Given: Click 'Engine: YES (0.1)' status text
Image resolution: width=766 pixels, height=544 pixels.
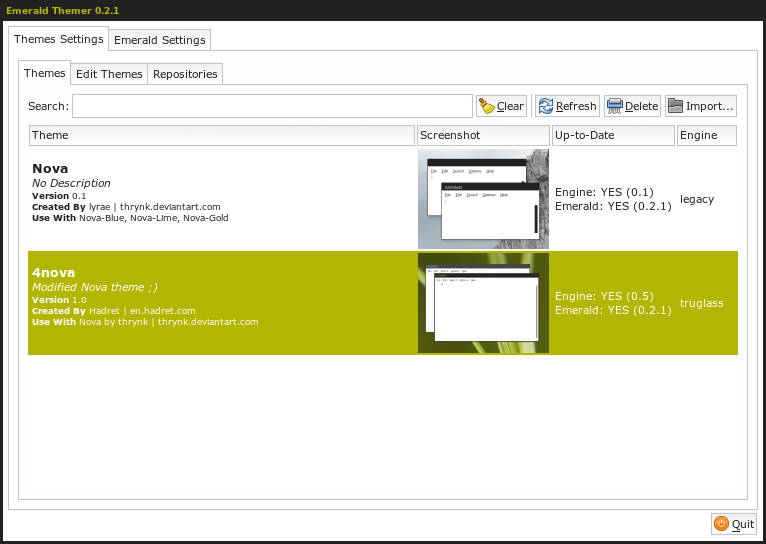Looking at the screenshot, I should (604, 192).
